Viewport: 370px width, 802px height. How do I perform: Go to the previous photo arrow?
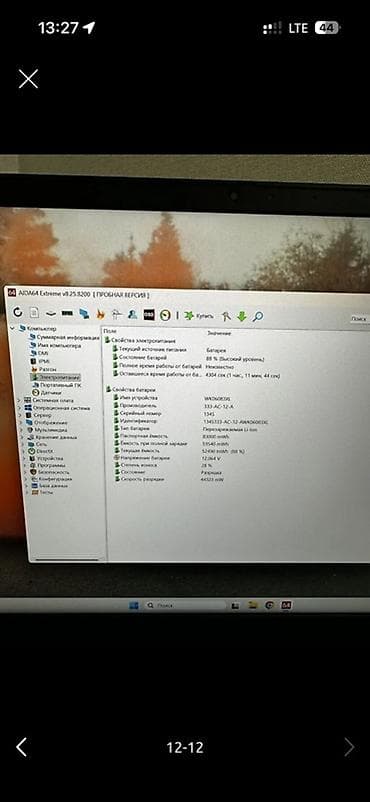pos(21,747)
